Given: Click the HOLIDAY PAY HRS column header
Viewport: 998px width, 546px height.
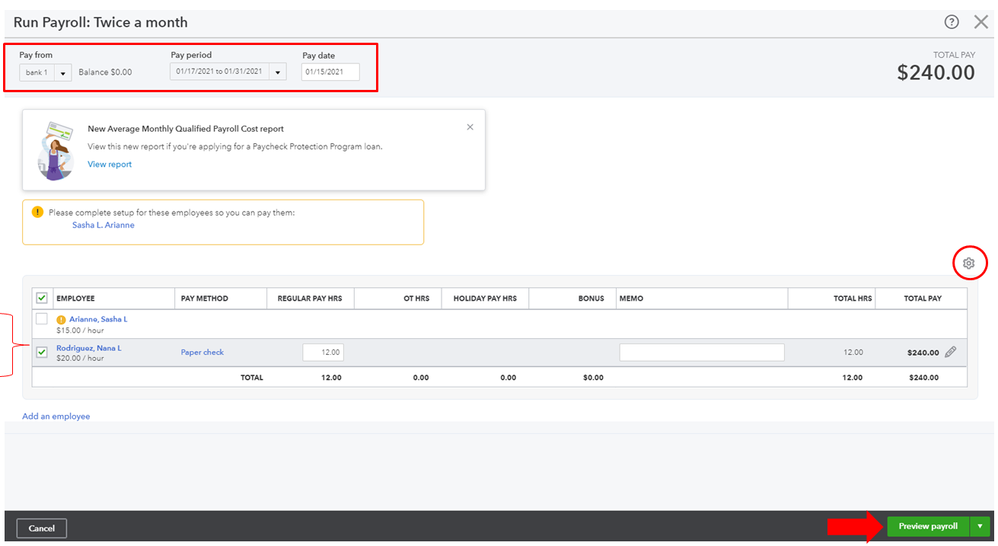Looking at the screenshot, I should click(x=485, y=298).
